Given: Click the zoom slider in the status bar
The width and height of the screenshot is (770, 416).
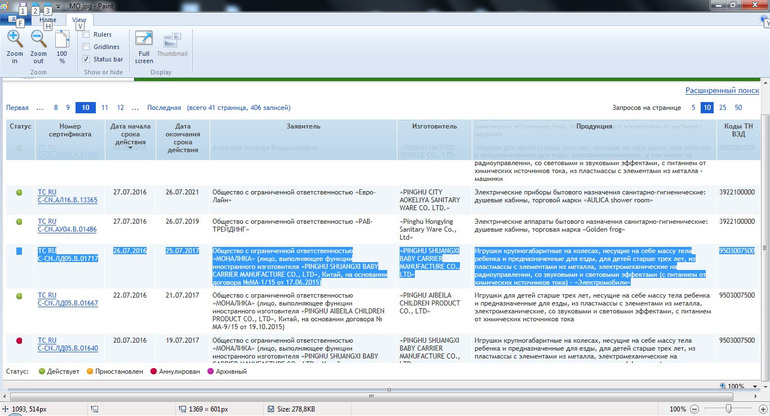Looking at the screenshot, I should pos(728,409).
